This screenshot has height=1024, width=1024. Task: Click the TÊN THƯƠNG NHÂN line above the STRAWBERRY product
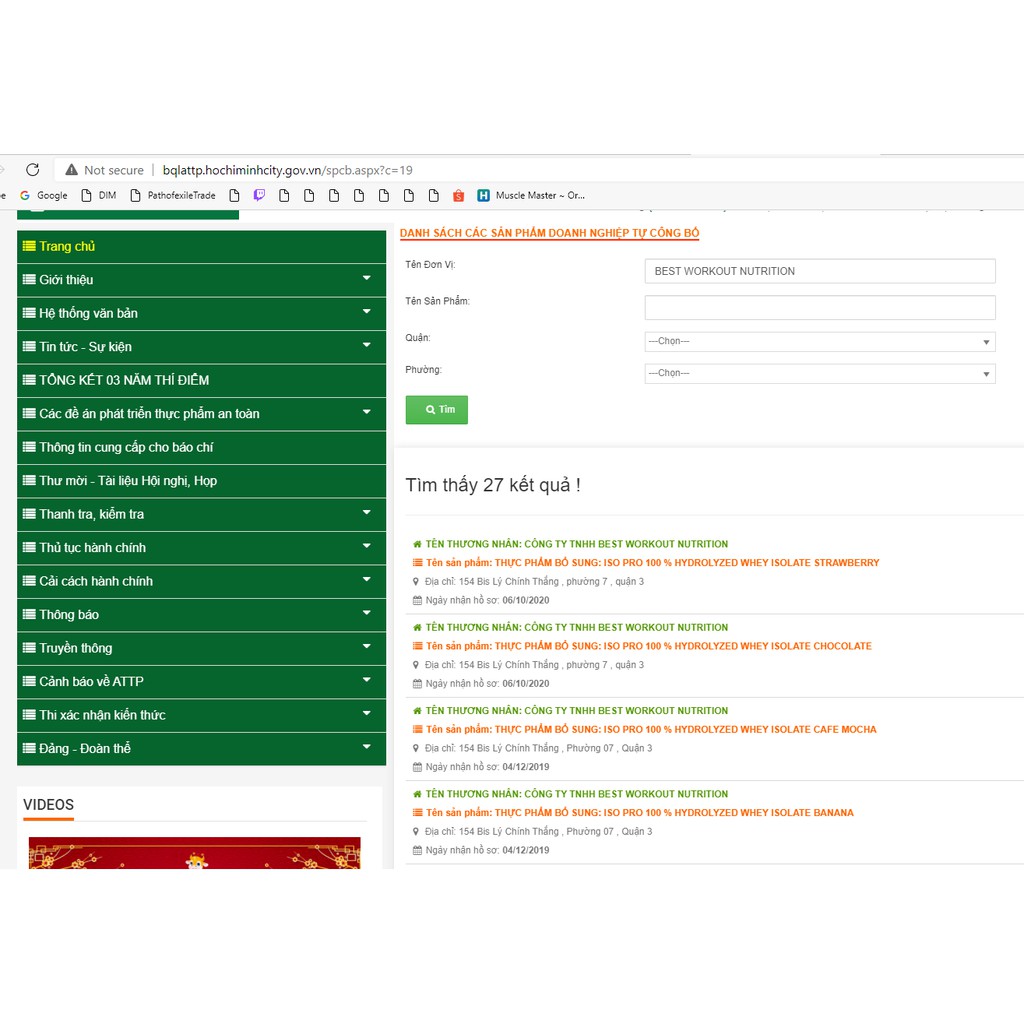pyautogui.click(x=577, y=544)
